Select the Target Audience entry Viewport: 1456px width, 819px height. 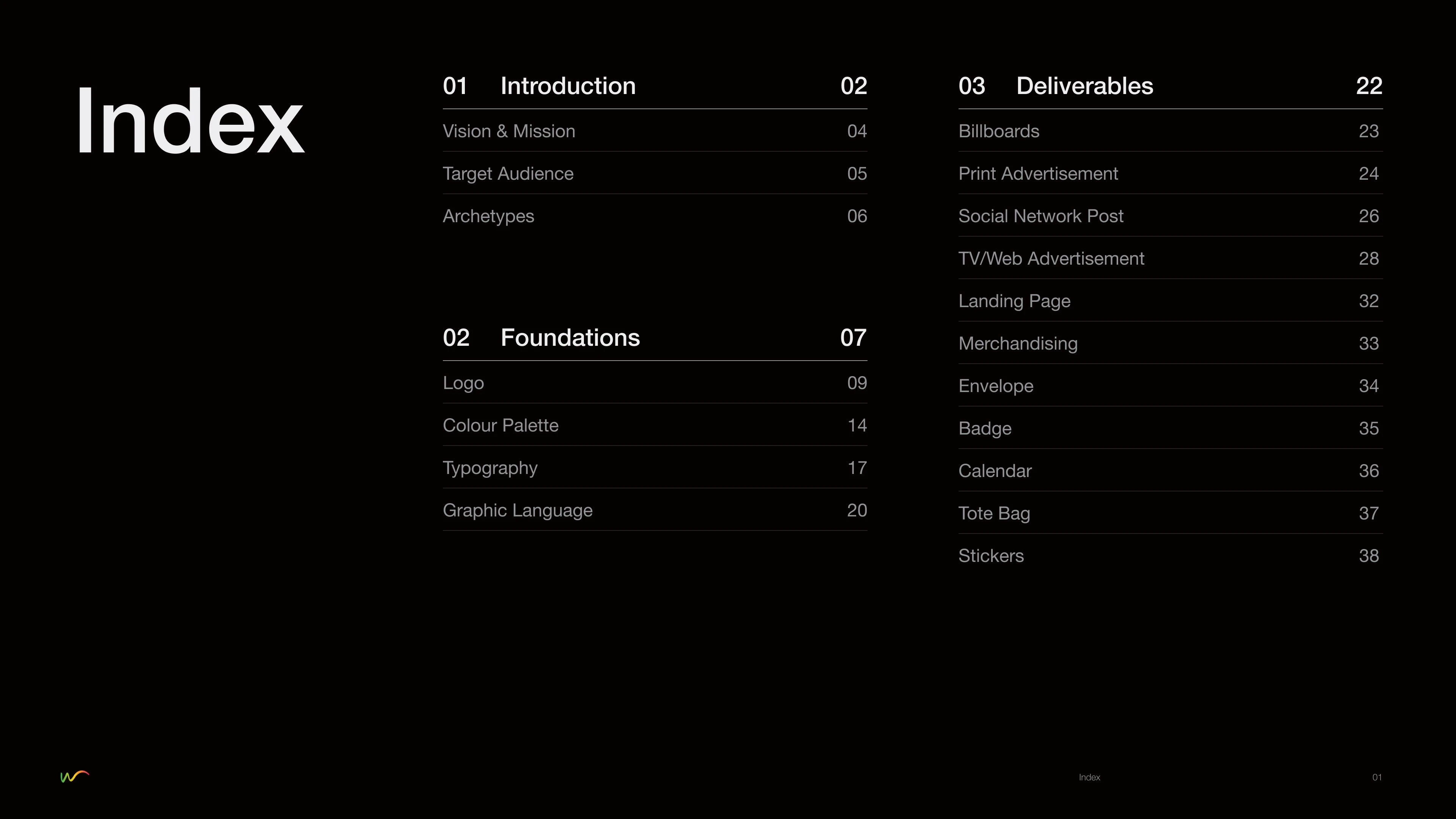pos(508,174)
